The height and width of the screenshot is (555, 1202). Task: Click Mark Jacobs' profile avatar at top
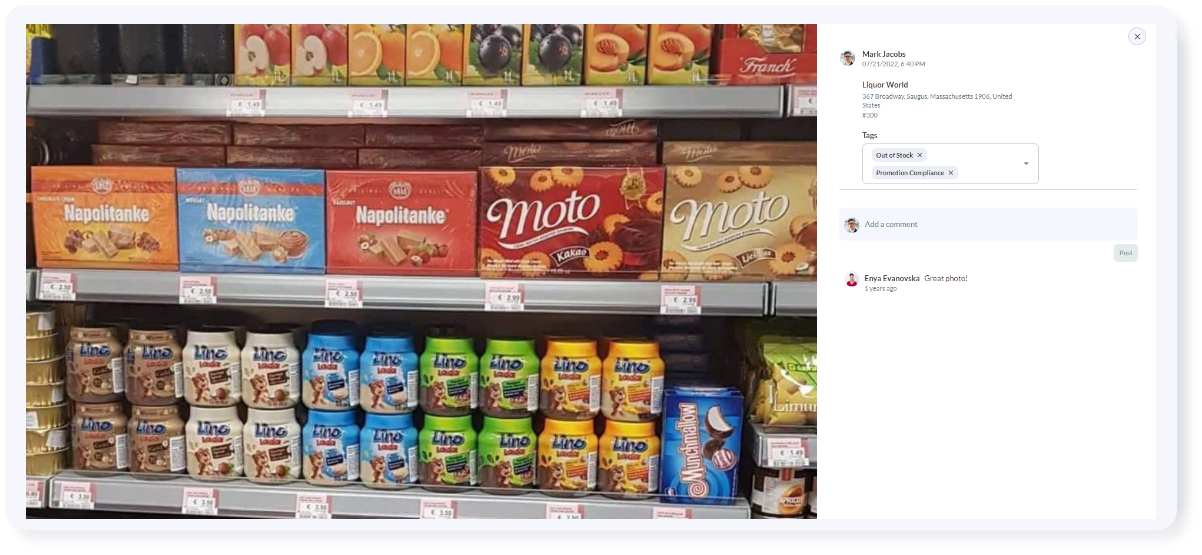coord(848,58)
